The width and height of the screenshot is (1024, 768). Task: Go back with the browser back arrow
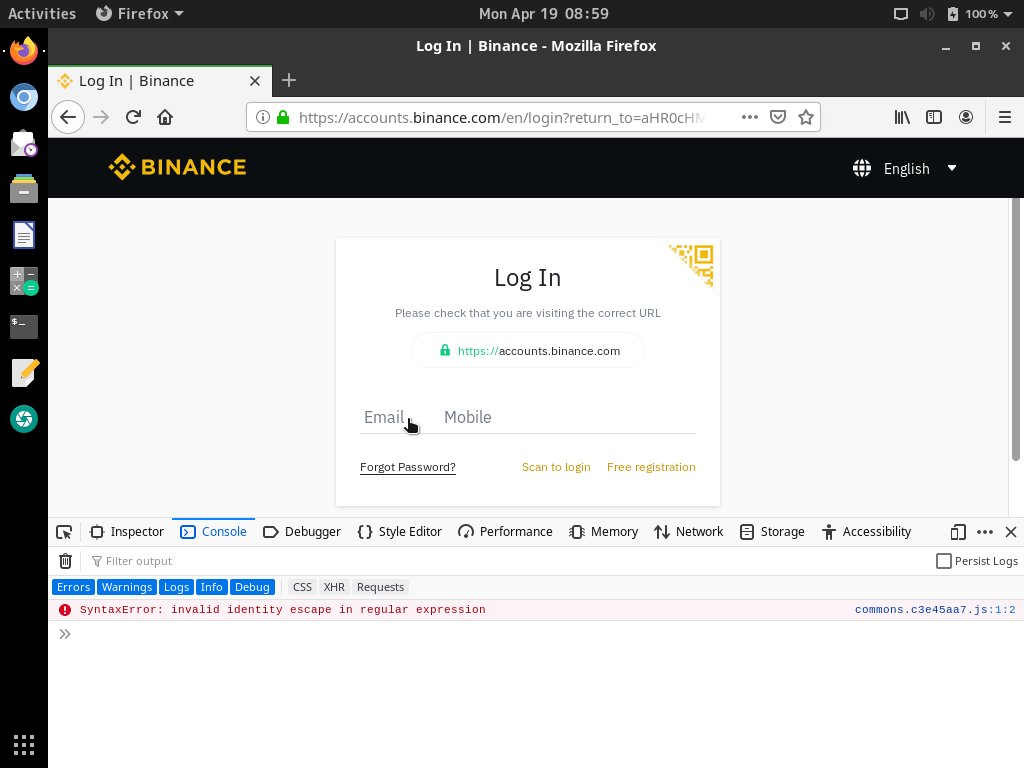[68, 118]
